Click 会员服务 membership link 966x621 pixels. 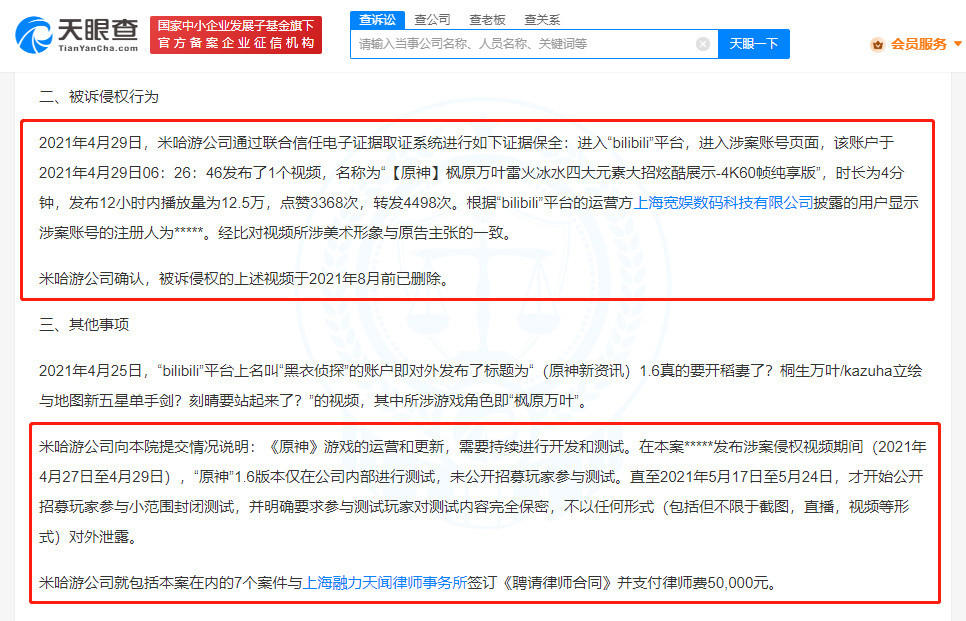pyautogui.click(x=918, y=44)
